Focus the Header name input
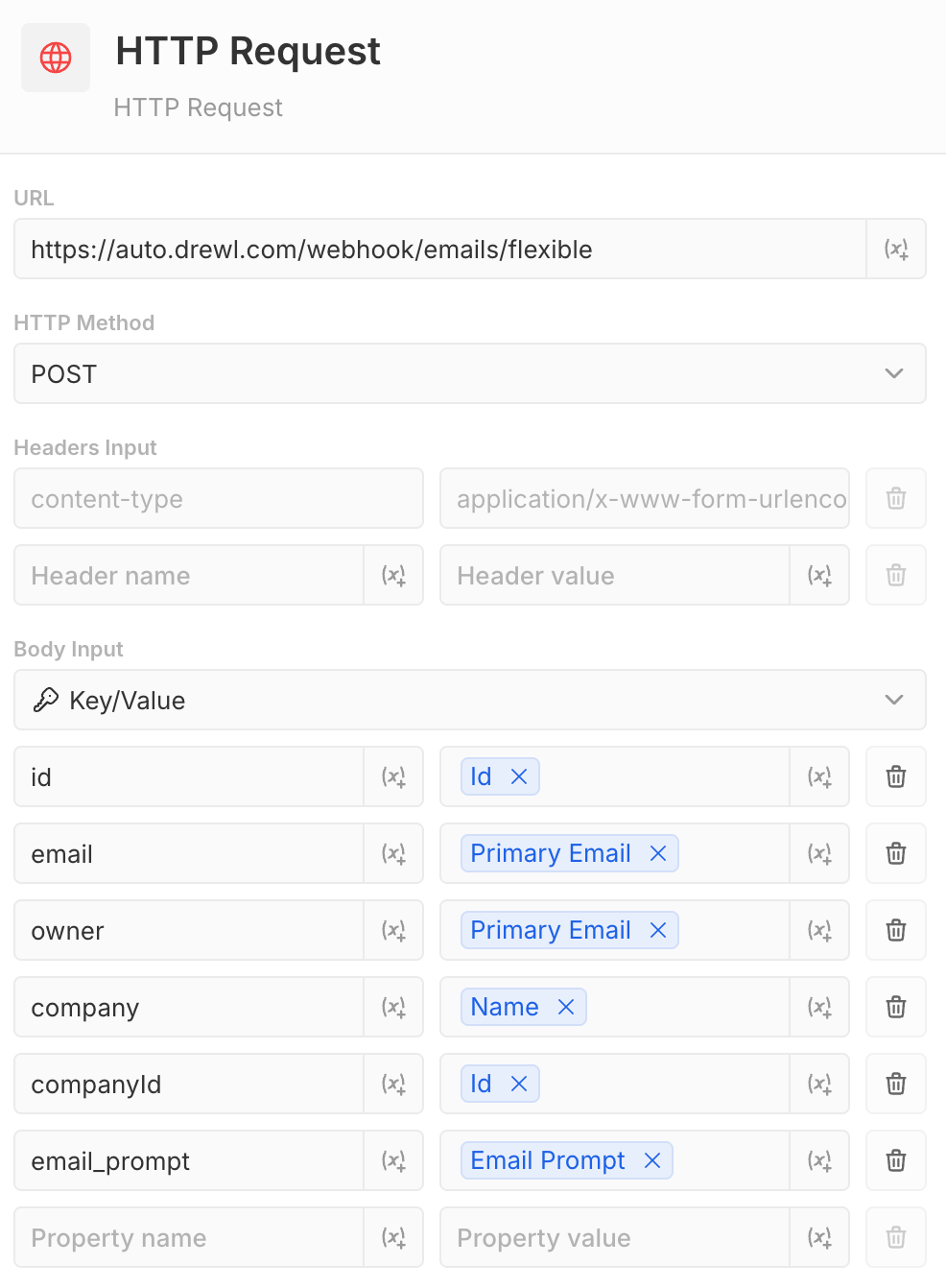Image resolution: width=946 pixels, height=1288 pixels. point(190,575)
